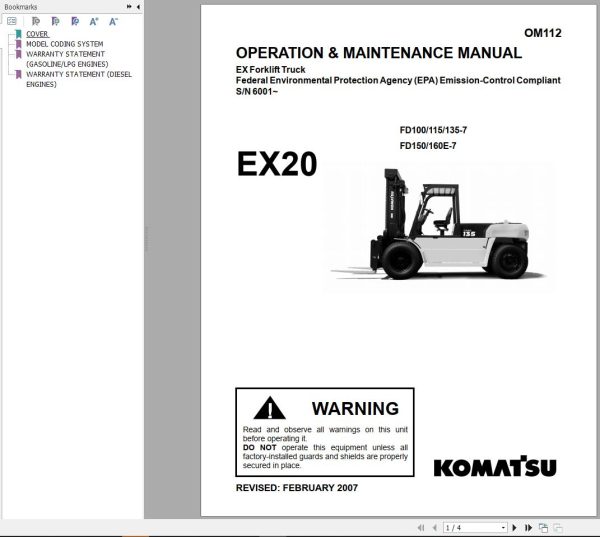Click the teal bookmark icon beside COVER
This screenshot has height=537, width=600.
(x=18, y=34)
